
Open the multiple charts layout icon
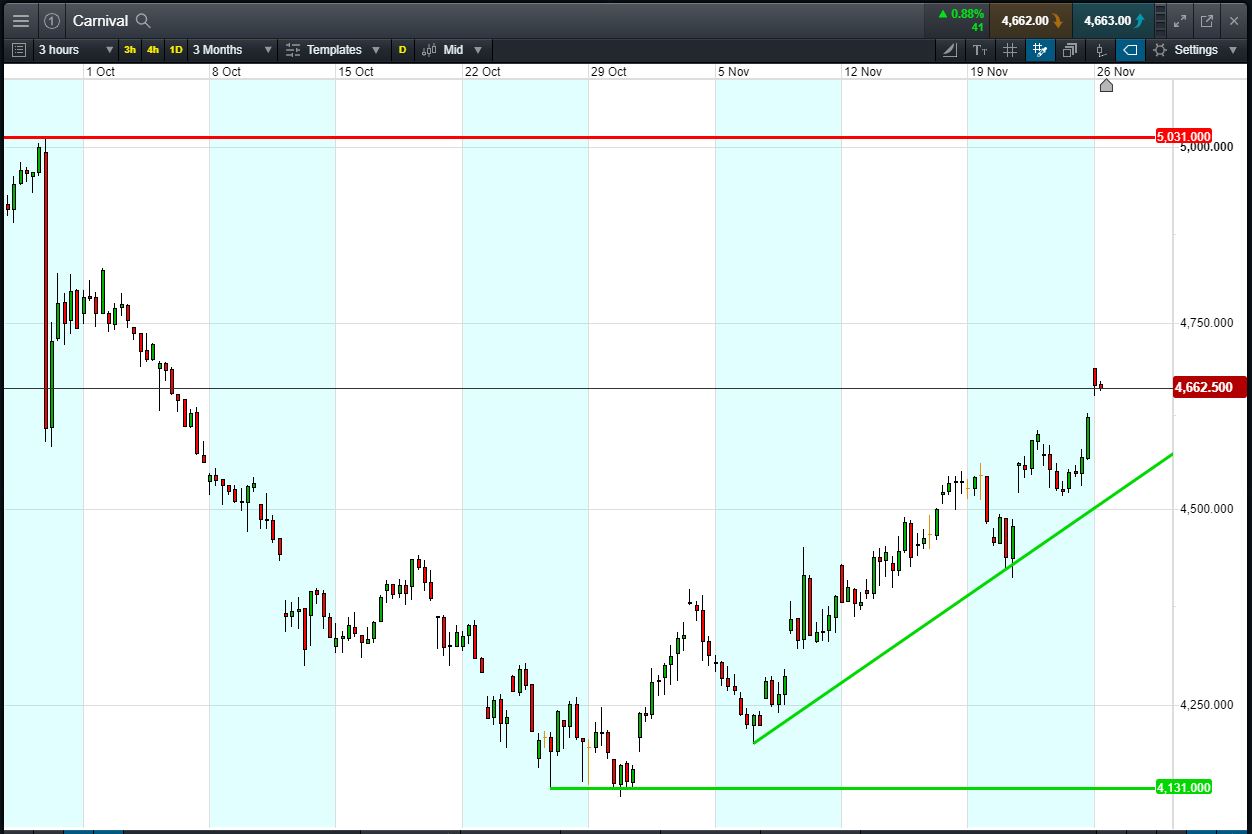(x=1070, y=50)
